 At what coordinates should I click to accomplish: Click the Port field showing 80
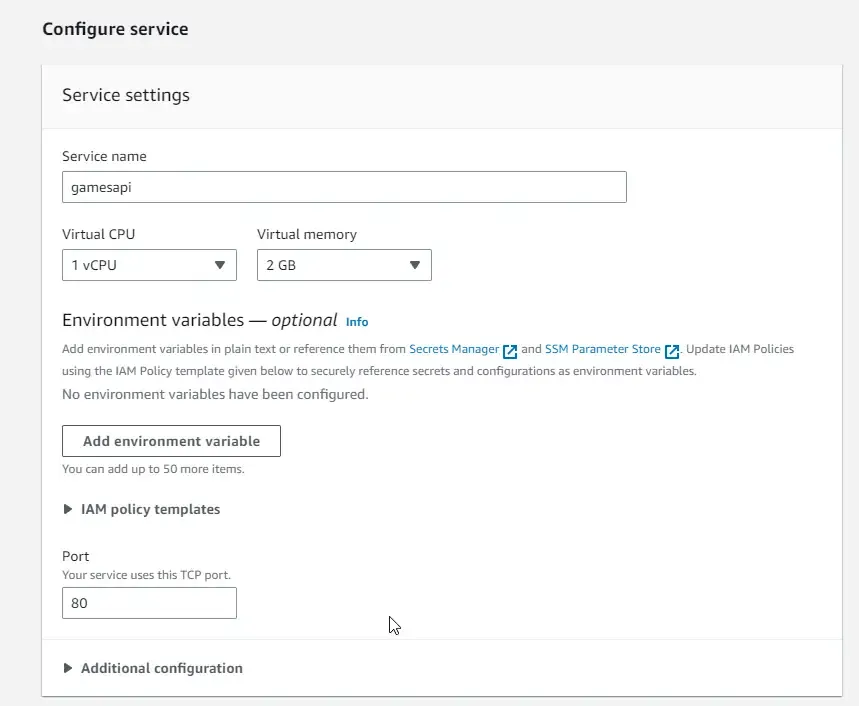148,602
